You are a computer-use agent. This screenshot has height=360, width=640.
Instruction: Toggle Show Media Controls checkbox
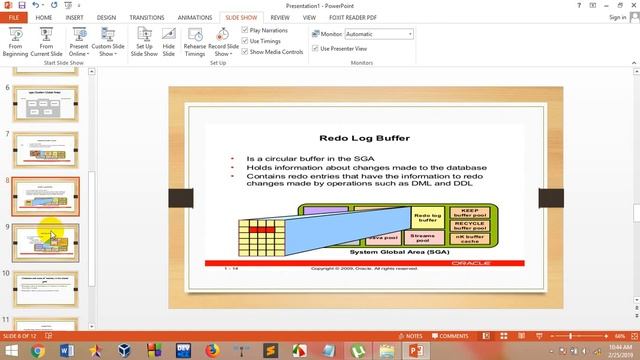coord(245,52)
